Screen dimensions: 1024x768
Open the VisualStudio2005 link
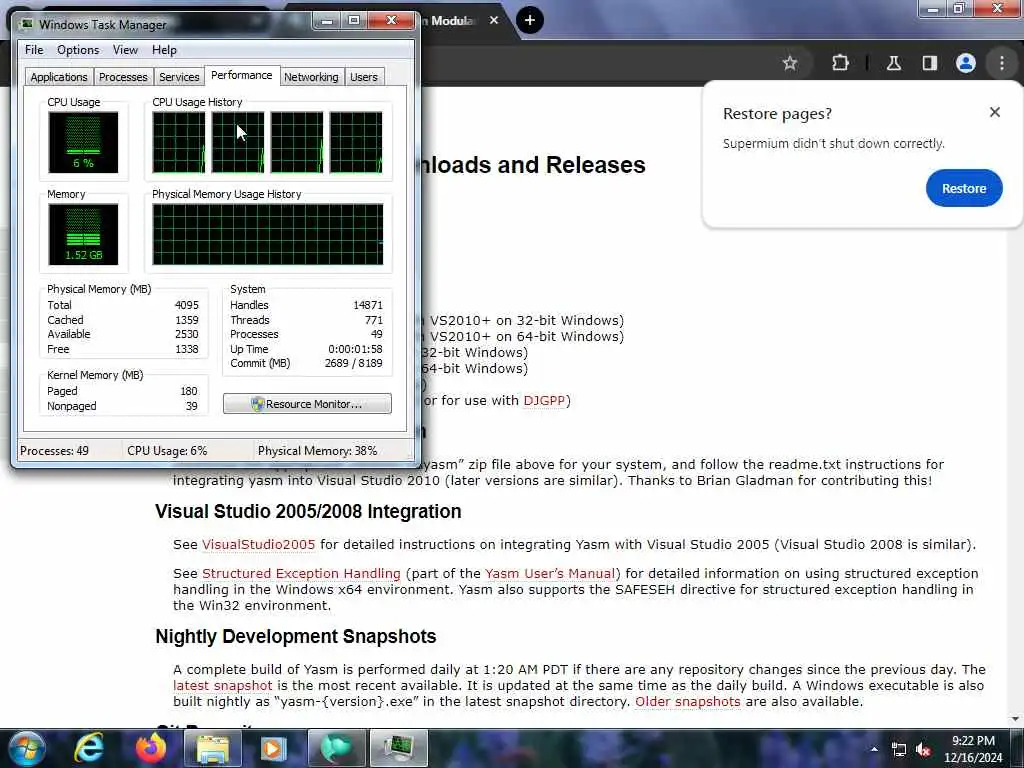[259, 544]
